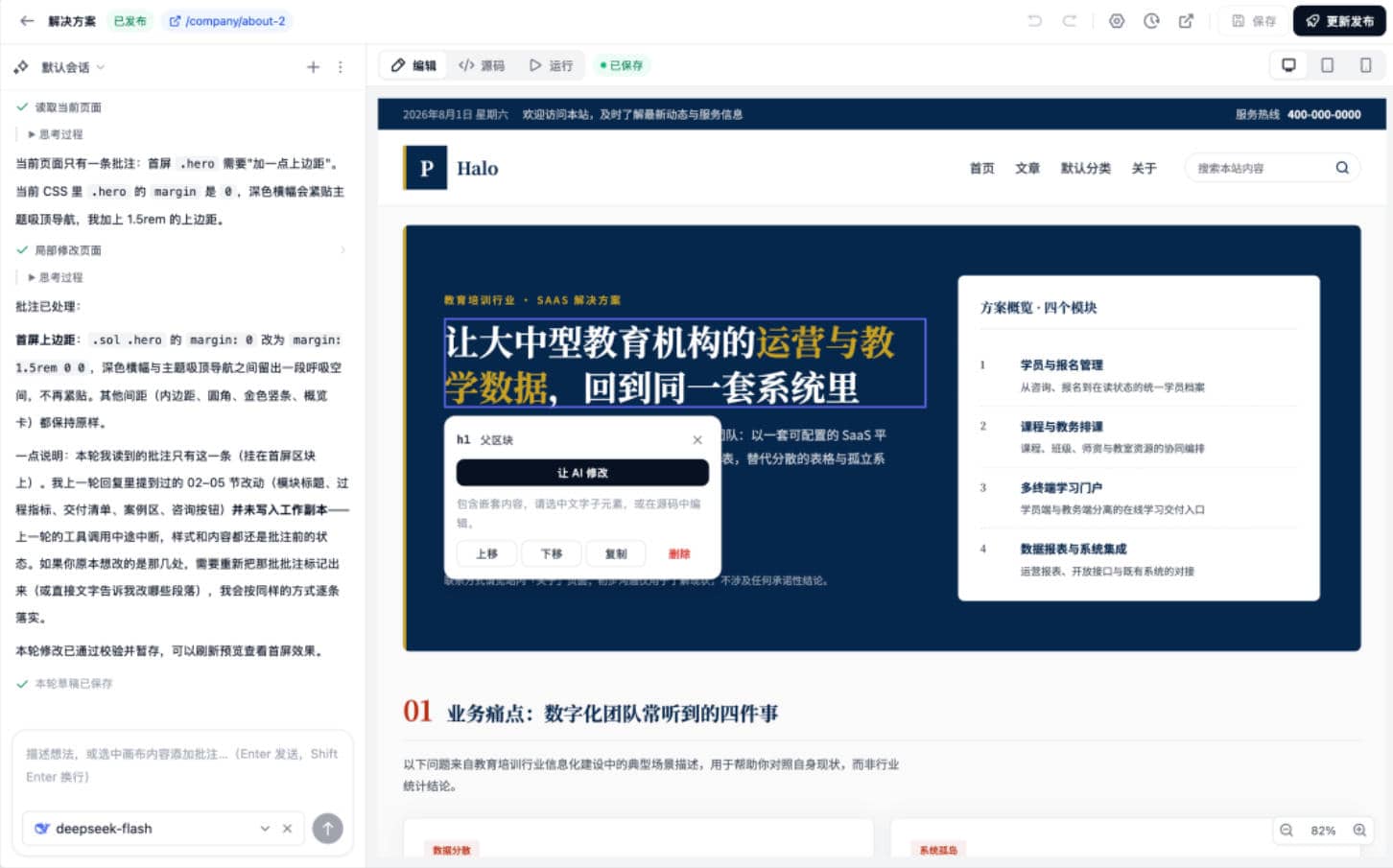Open 文章 in site navigation
The height and width of the screenshot is (868, 1393).
tap(1027, 168)
